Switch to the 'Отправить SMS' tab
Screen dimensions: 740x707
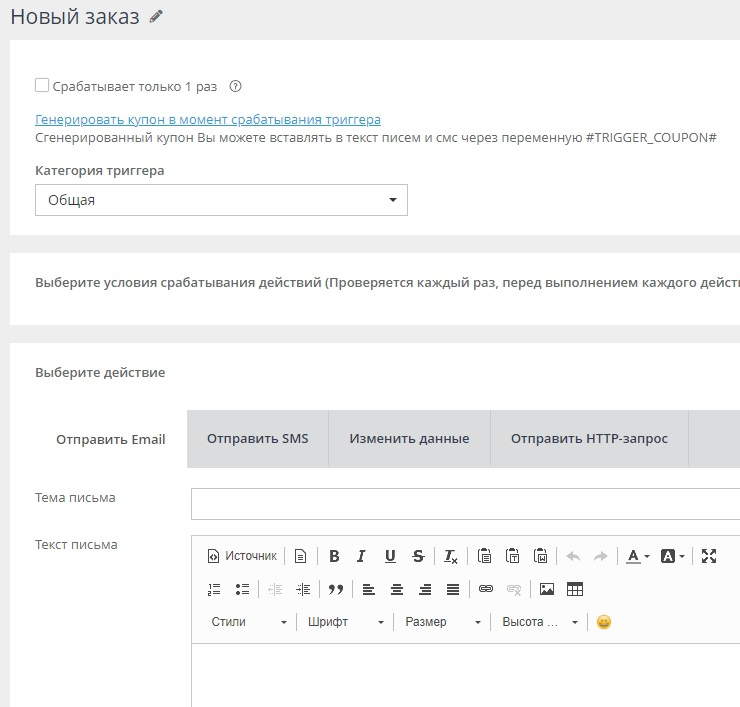click(257, 439)
